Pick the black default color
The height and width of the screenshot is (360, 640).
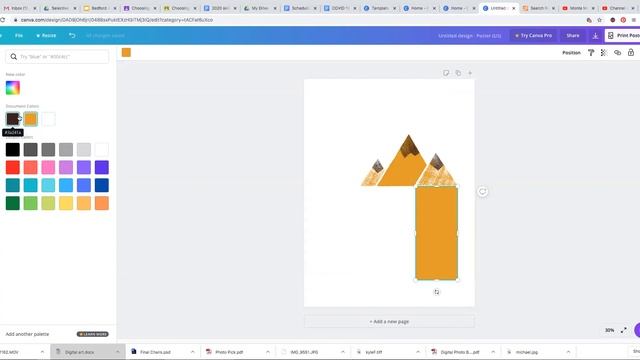click(13, 149)
